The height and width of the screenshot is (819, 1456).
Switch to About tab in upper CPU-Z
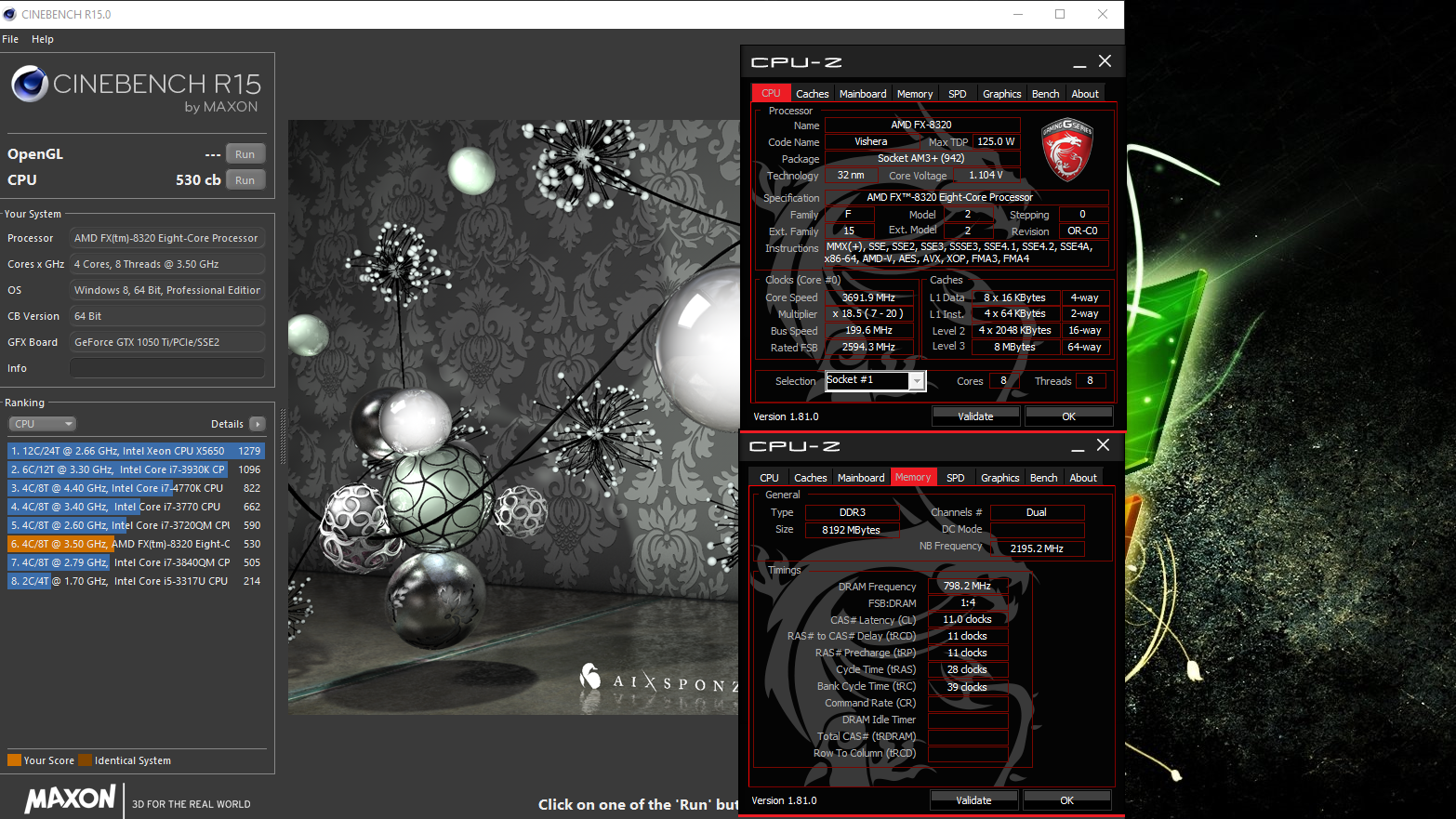(1085, 94)
